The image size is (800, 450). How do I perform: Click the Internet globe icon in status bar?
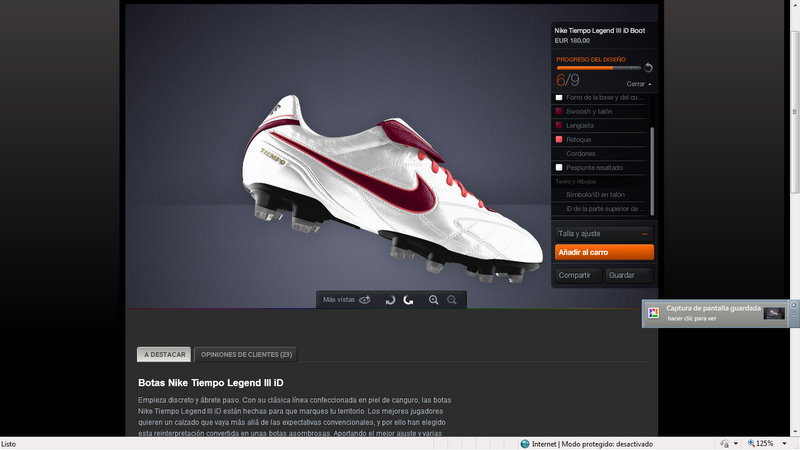pyautogui.click(x=525, y=444)
